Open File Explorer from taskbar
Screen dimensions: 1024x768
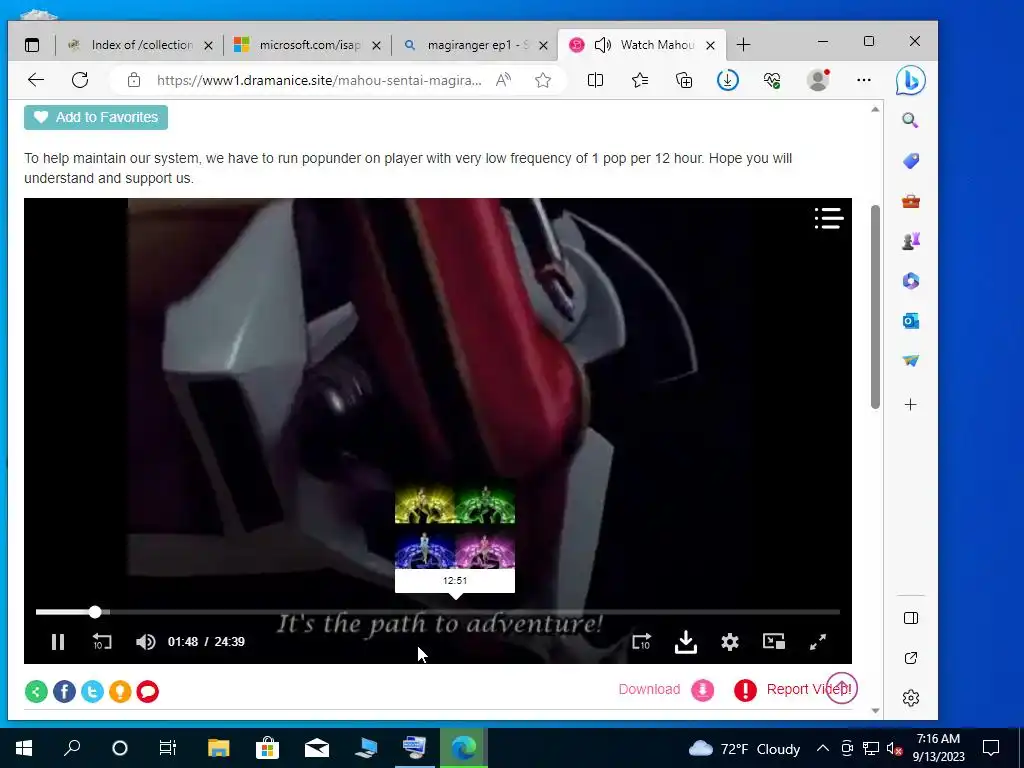tap(218, 748)
